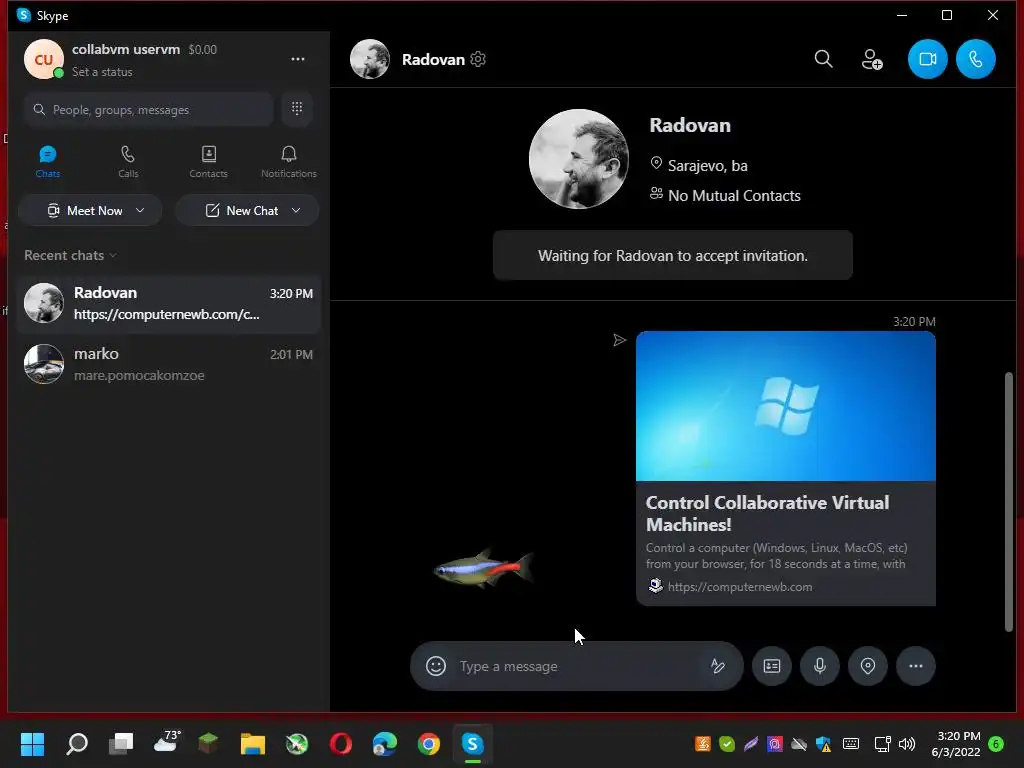Open Task View on taskbar
The image size is (1024, 768).
(121, 744)
